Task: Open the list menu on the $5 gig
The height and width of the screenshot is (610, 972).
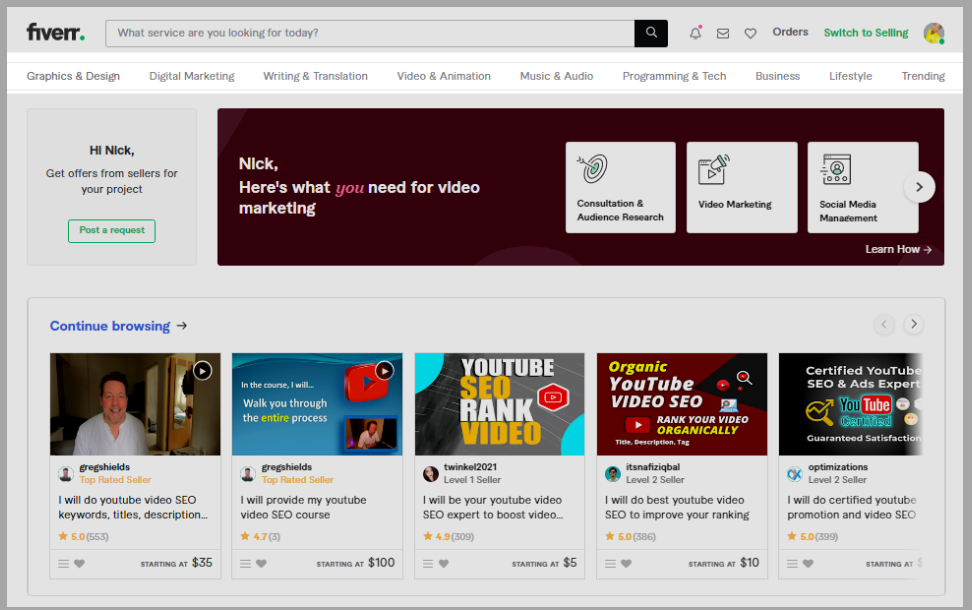Action: [x=428, y=564]
